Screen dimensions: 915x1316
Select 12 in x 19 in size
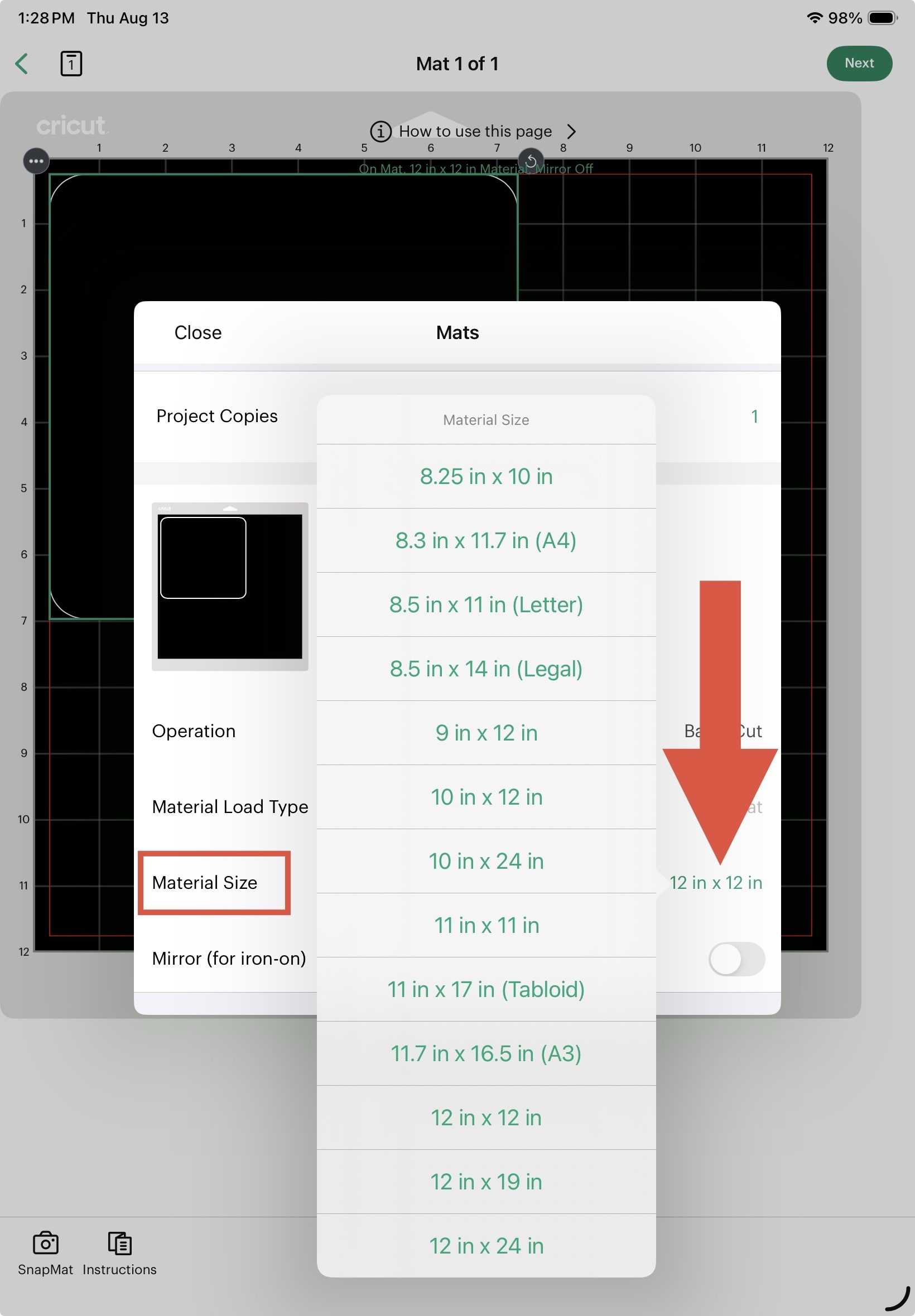click(486, 1182)
